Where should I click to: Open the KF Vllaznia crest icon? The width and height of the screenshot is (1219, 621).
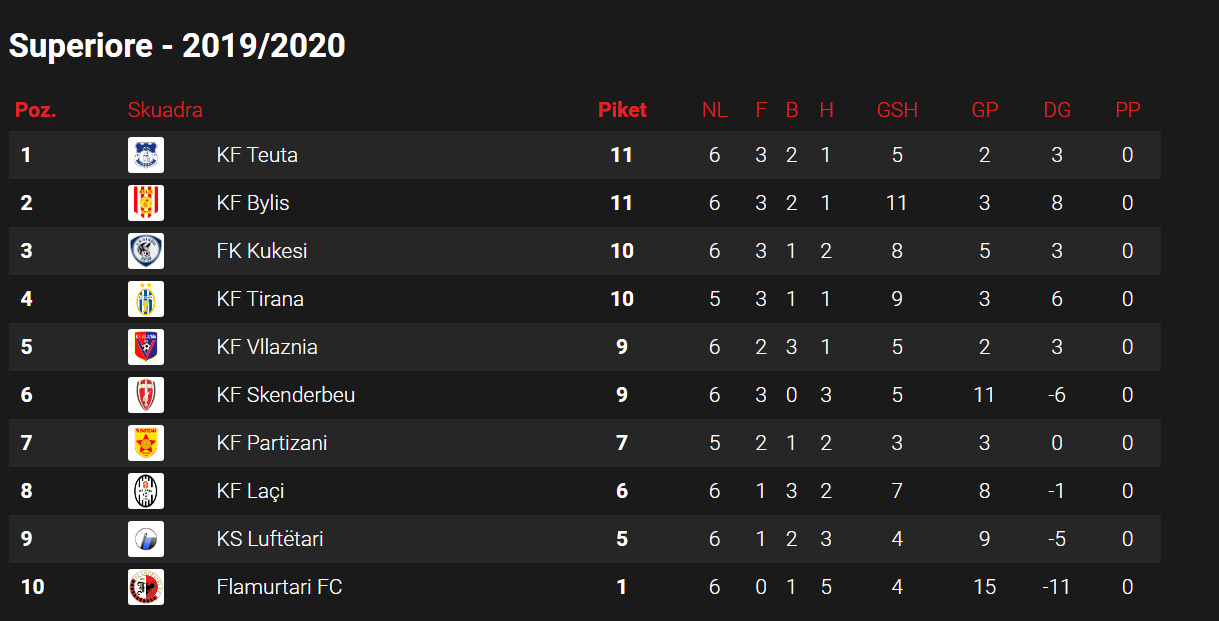coord(146,347)
